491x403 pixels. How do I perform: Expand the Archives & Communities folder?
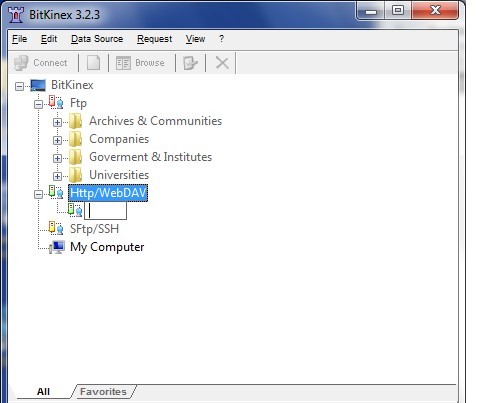point(57,122)
